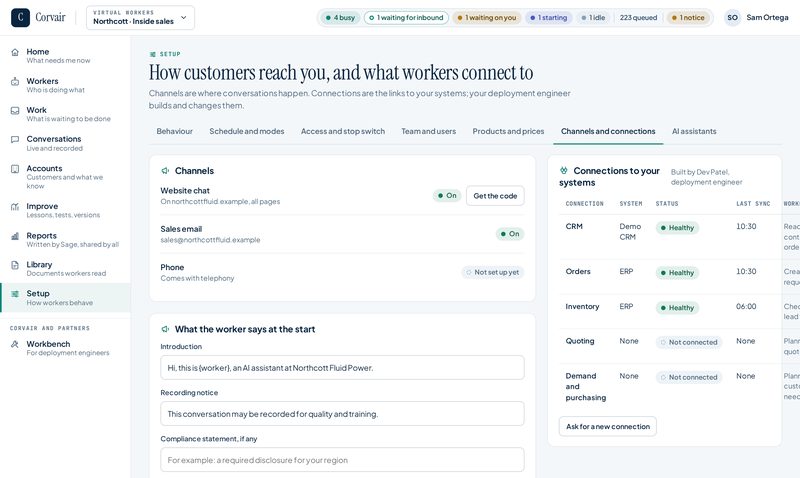
Task: Click the SO user avatar
Action: pyautogui.click(x=733, y=17)
